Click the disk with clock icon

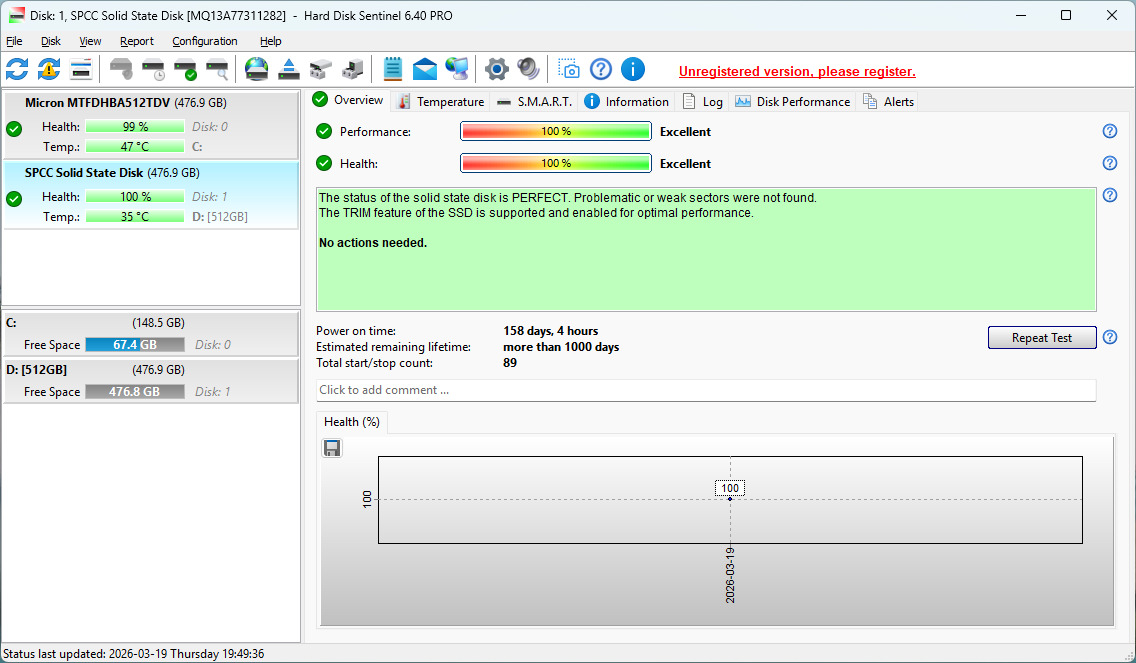[154, 70]
